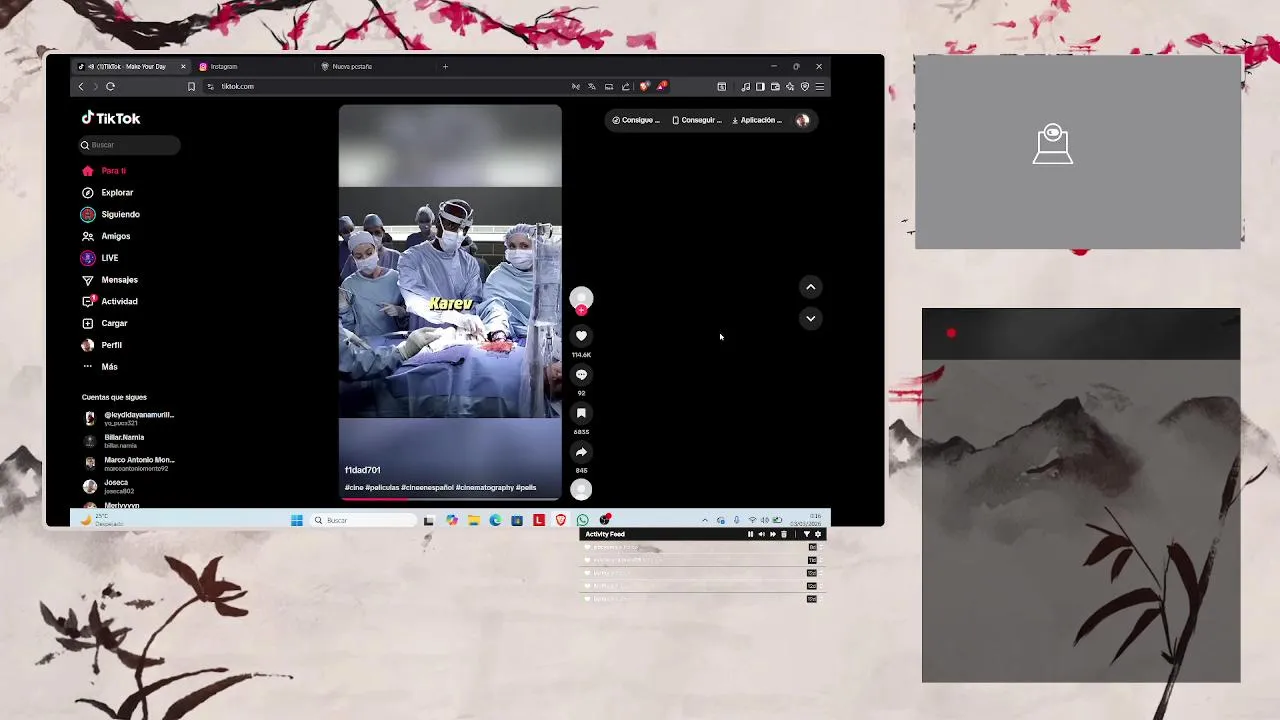Screen dimensions: 1280x720
Task: Mute the TikTok tab audio icon
Action: tap(91, 67)
